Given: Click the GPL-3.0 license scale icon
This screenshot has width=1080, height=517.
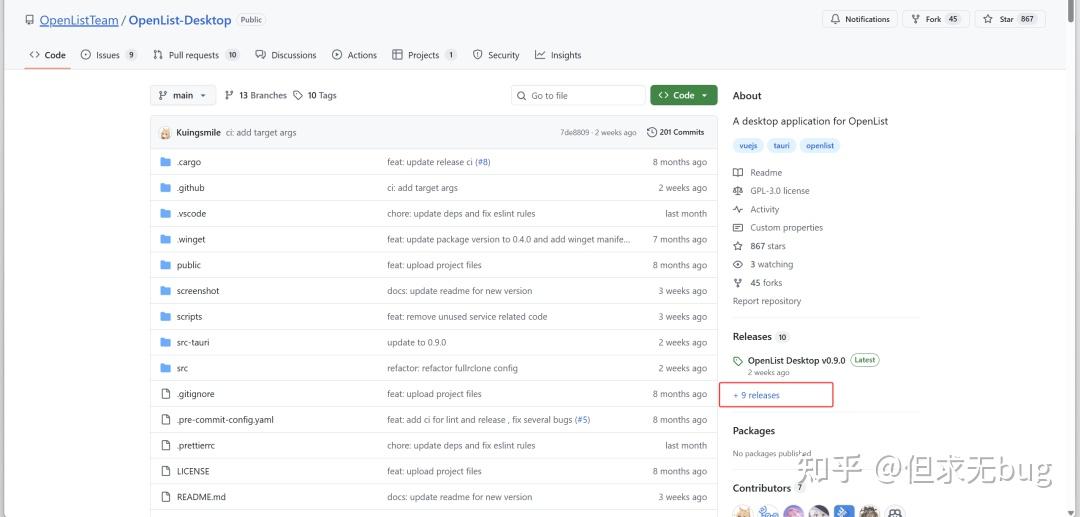Looking at the screenshot, I should coord(738,191).
